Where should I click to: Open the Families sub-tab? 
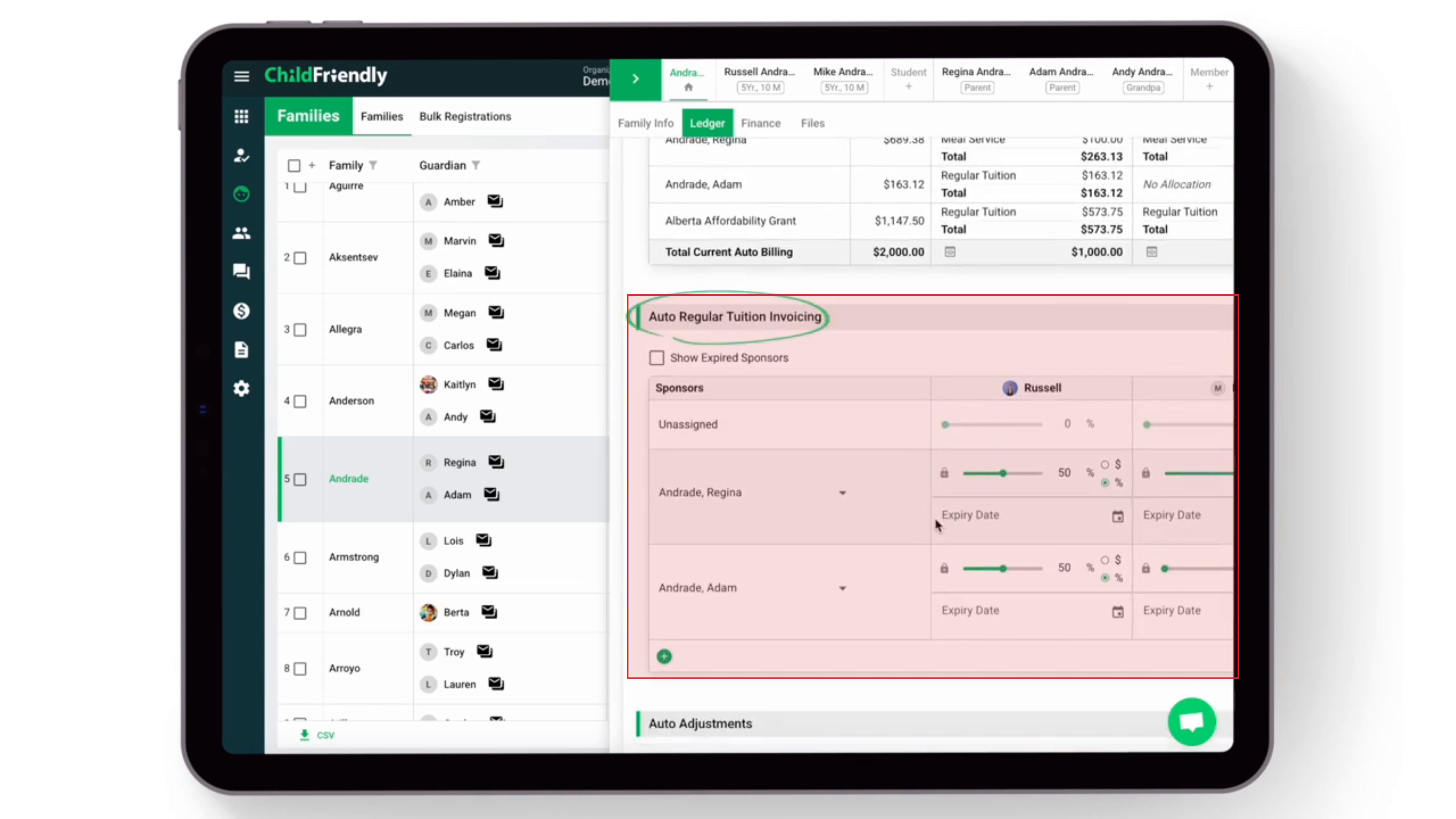click(x=381, y=116)
